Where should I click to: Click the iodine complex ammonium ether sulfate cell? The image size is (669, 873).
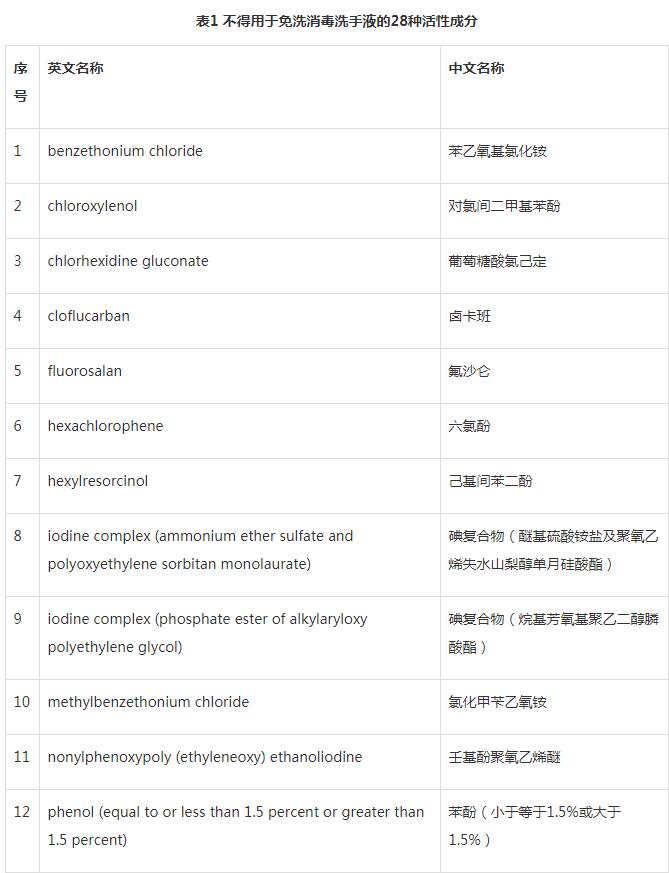coord(200,550)
